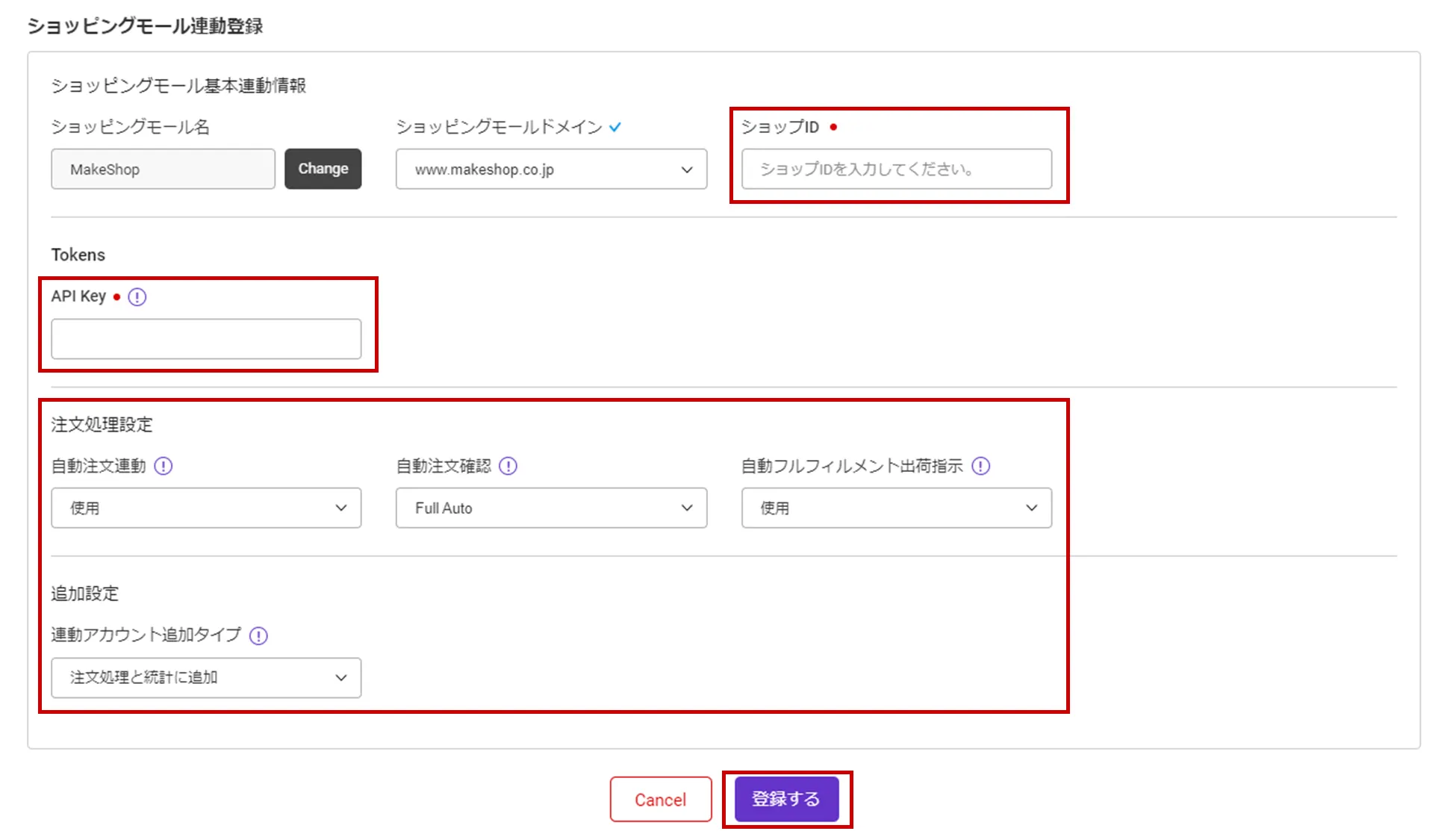Click info icon beside 連動アカウント追加タイプ
This screenshot has height=840, width=1447.
pos(258,636)
